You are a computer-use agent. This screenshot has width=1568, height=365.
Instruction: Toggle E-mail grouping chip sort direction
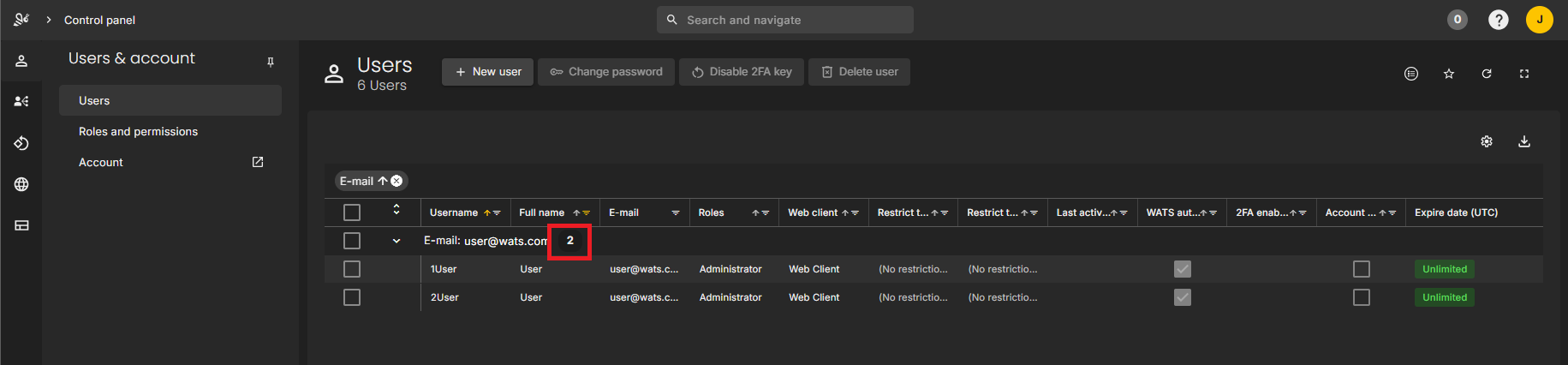click(383, 181)
